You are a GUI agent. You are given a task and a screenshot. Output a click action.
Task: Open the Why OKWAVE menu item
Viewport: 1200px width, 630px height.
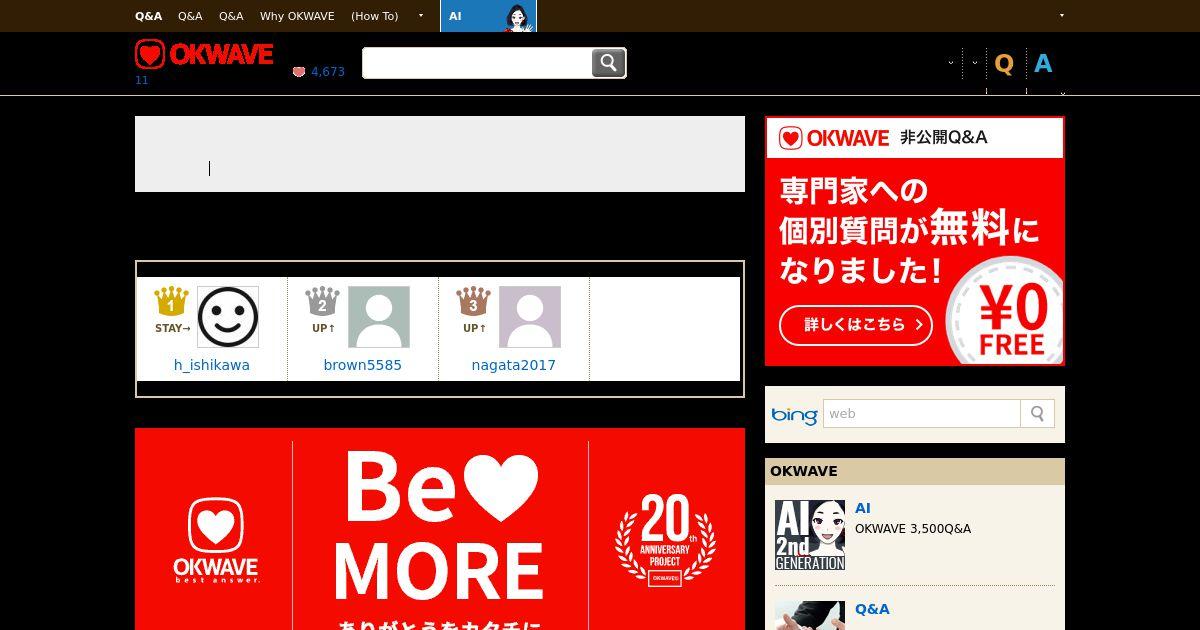(x=297, y=16)
